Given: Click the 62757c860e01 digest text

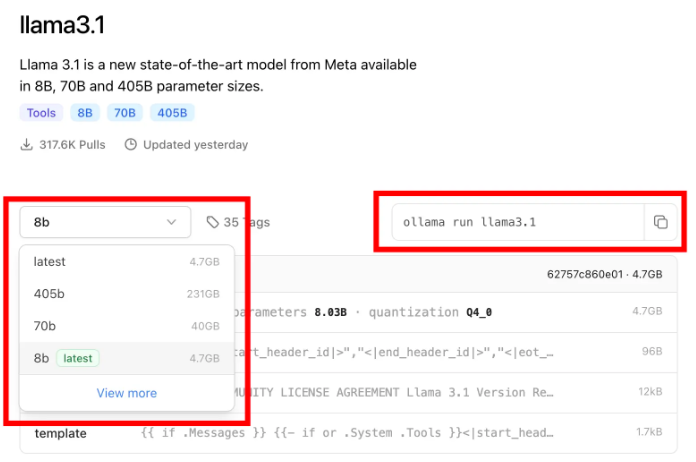Looking at the screenshot, I should click(585, 274).
